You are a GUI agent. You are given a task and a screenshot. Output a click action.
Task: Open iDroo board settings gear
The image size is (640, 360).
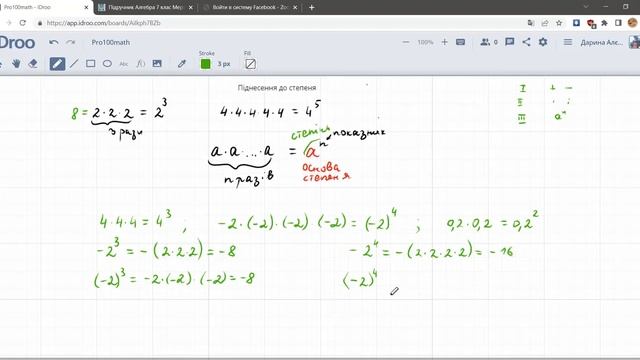[543, 42]
